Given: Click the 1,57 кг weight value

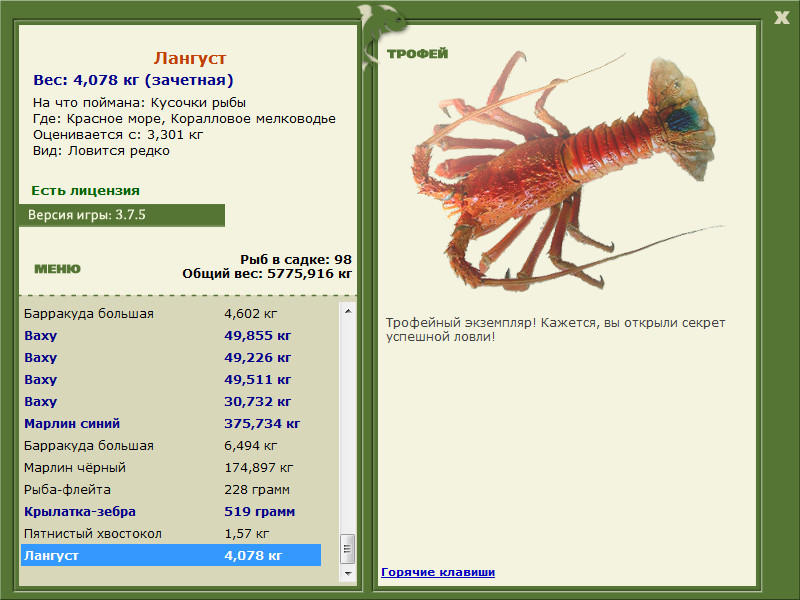Looking at the screenshot, I should tap(246, 534).
